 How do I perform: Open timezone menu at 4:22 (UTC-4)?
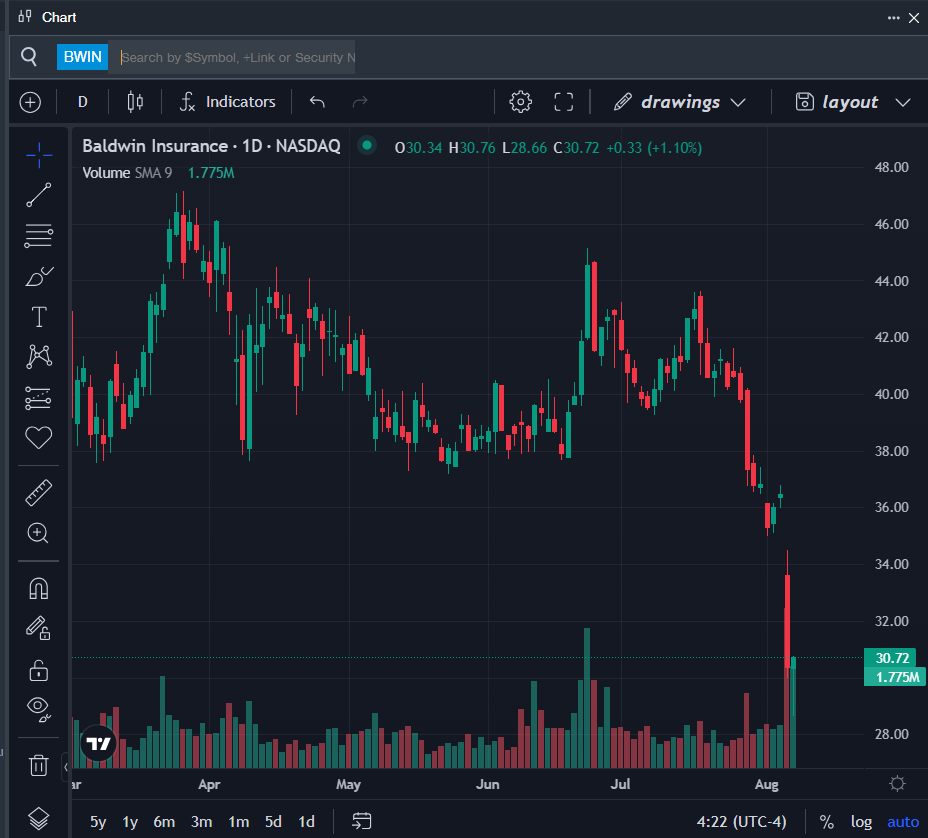point(742,821)
